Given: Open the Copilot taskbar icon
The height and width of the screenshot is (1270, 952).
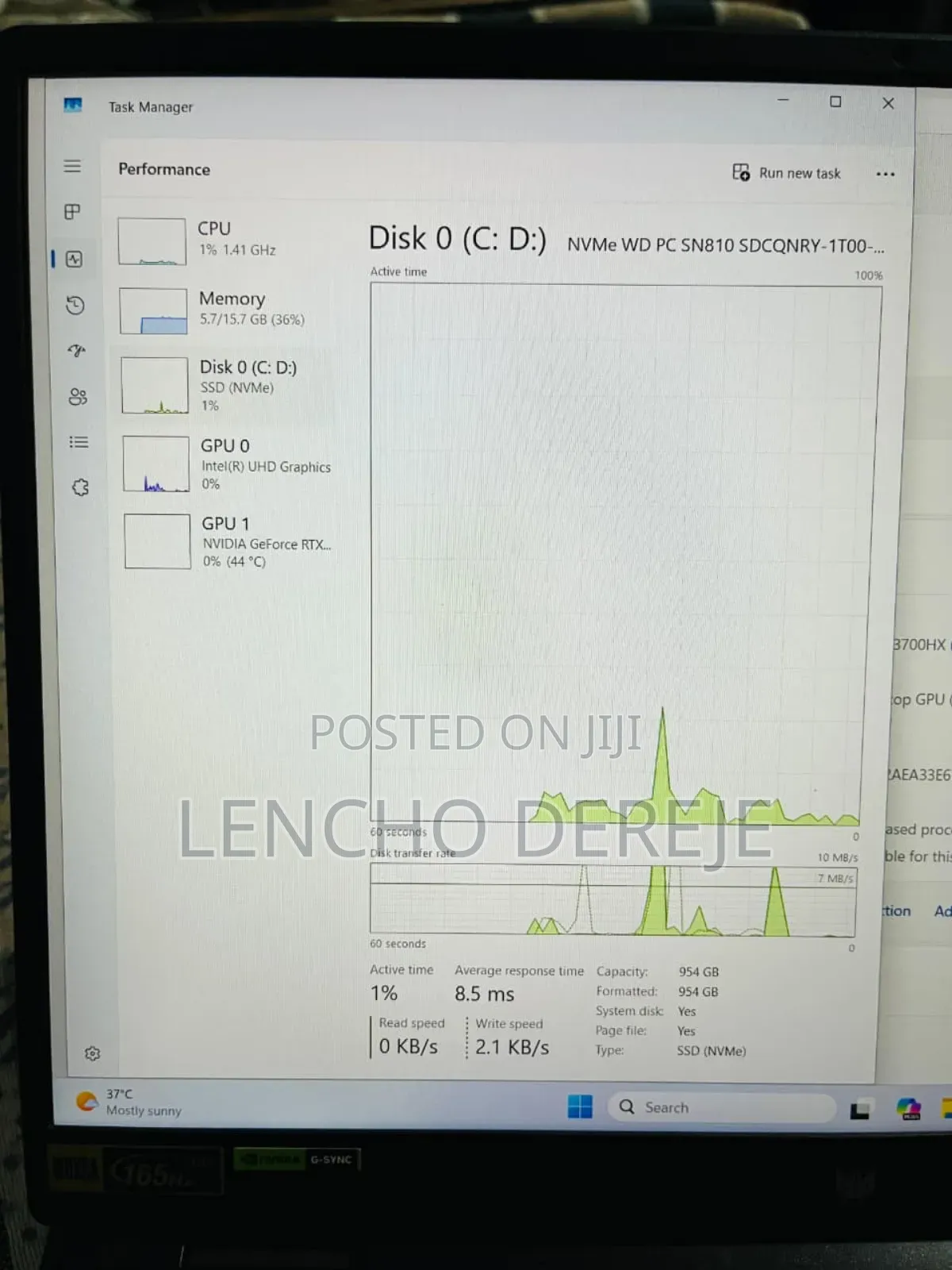Looking at the screenshot, I should pos(908,1109).
